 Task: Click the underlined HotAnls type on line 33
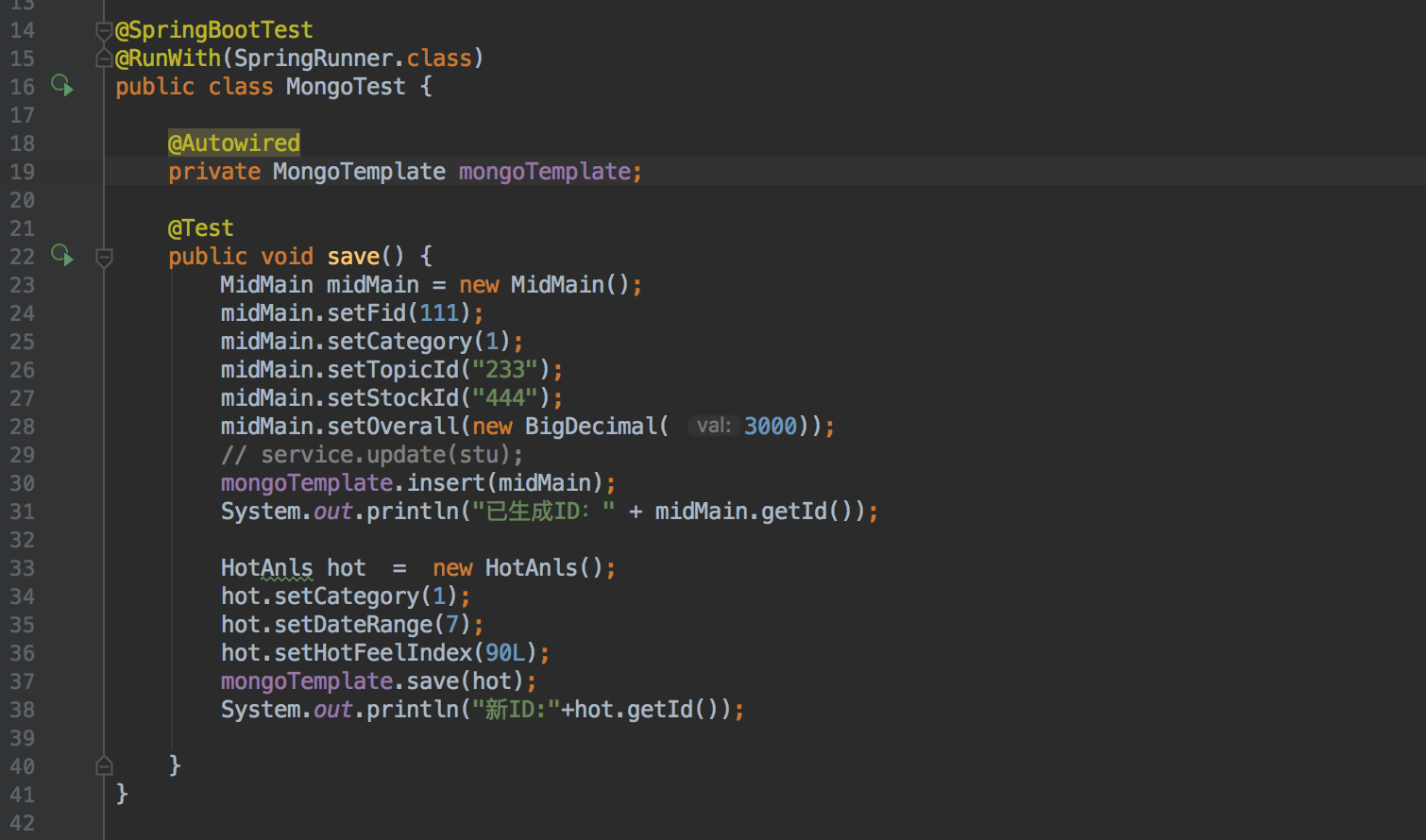[267, 568]
